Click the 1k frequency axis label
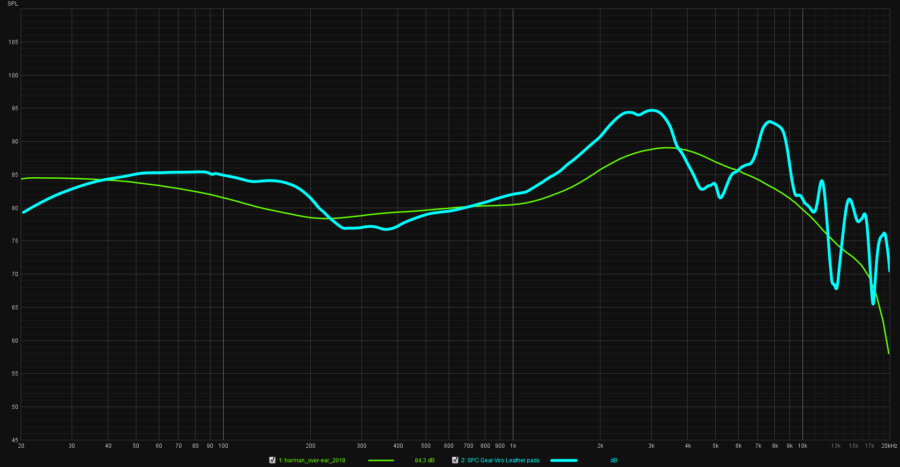The image size is (900, 467). click(x=513, y=446)
